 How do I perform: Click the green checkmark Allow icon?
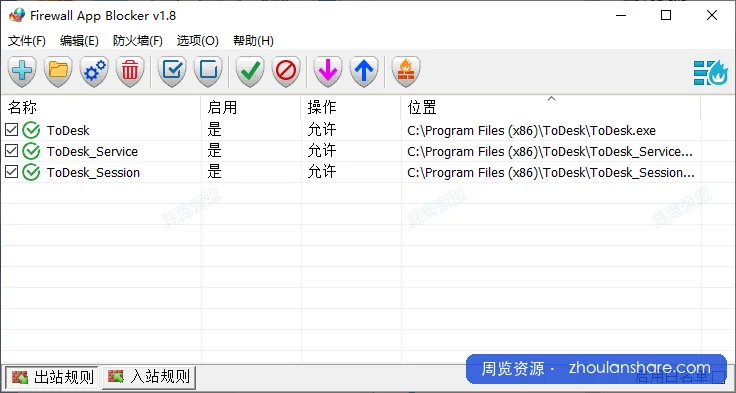(x=250, y=71)
